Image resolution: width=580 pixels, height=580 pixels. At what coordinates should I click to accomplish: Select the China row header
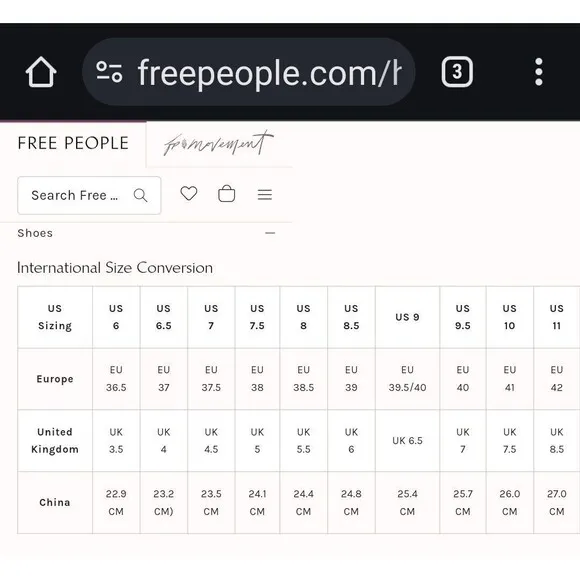[55, 502]
